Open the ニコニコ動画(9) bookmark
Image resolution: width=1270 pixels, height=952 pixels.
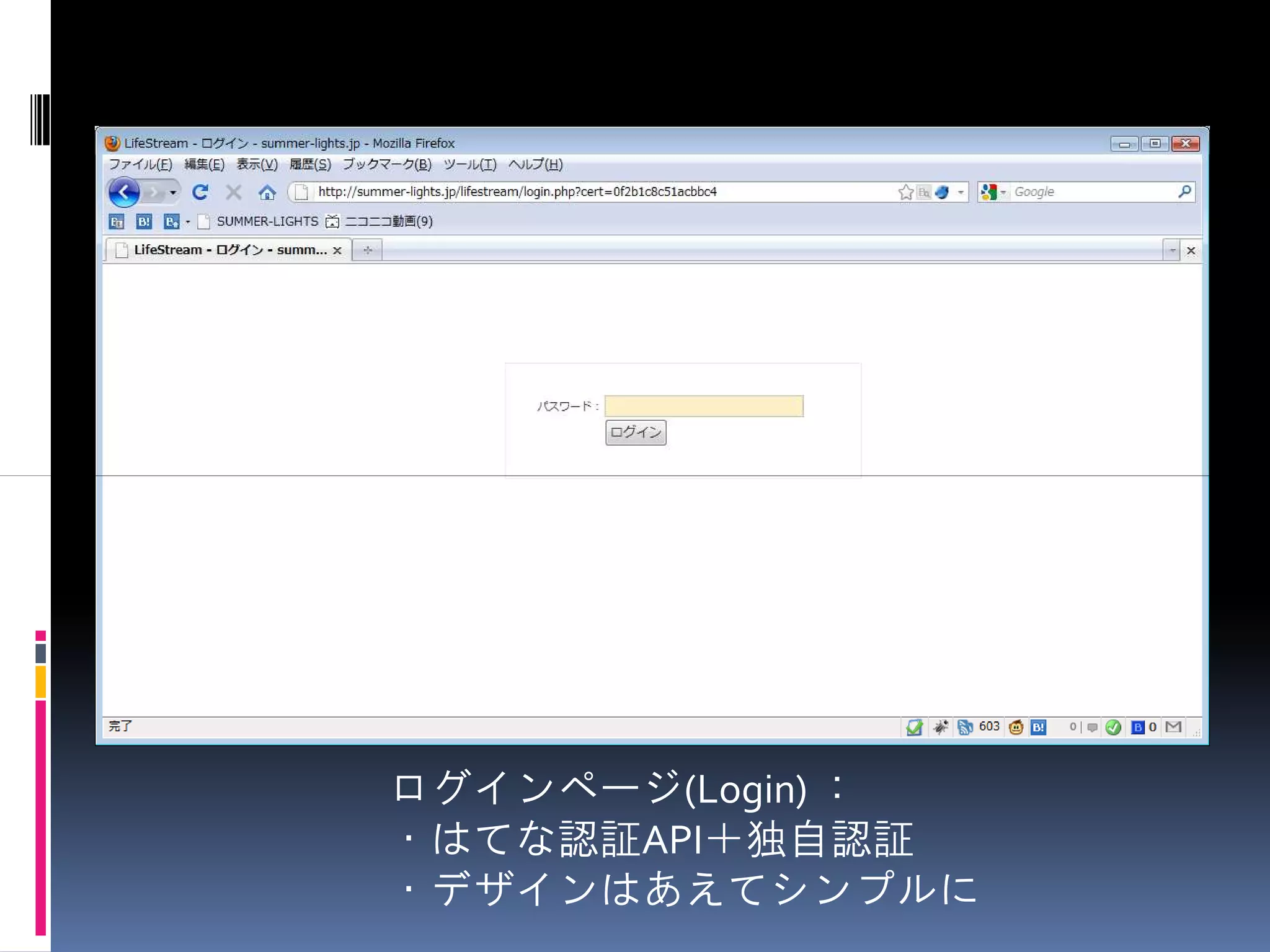379,221
